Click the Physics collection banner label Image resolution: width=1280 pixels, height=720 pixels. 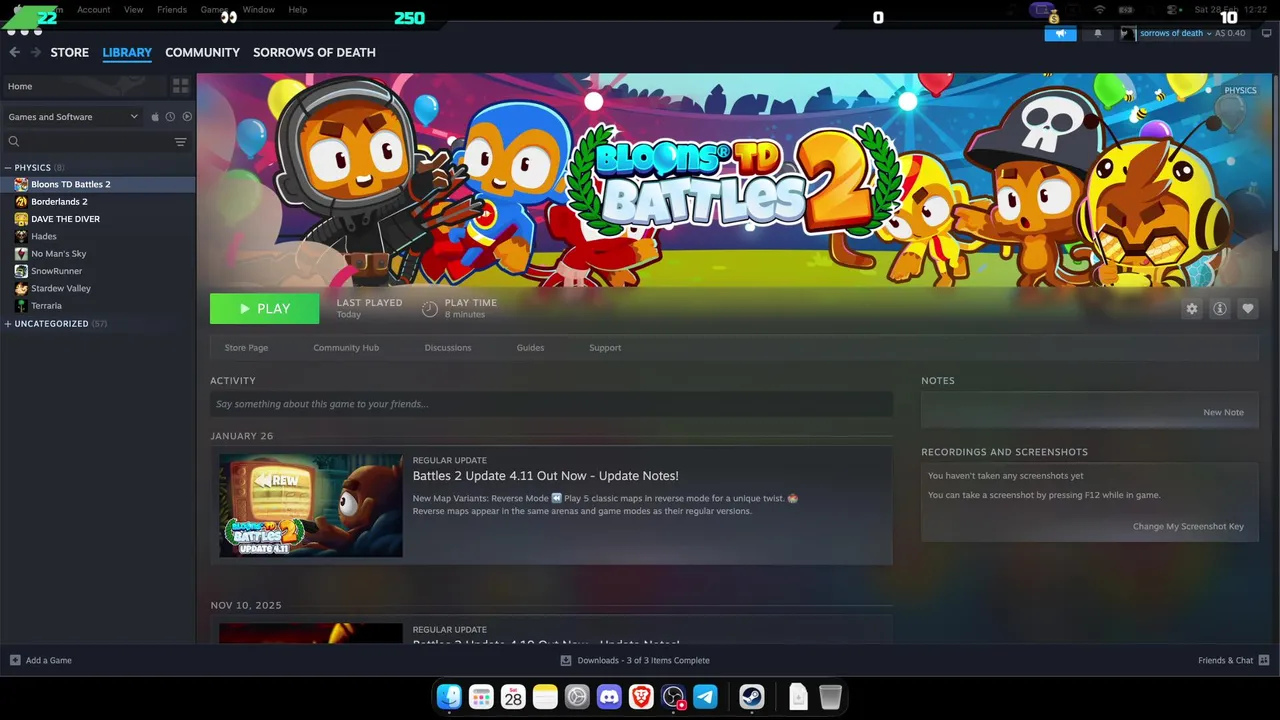1240,90
